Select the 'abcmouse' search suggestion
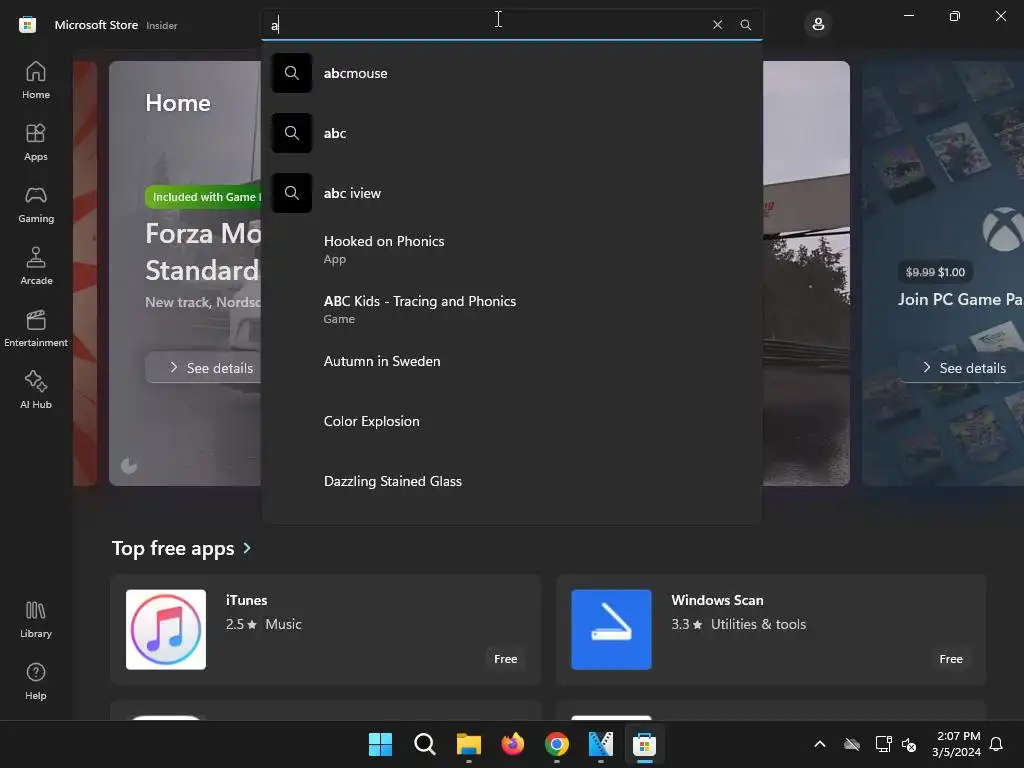Viewport: 1024px width, 768px height. coord(511,73)
